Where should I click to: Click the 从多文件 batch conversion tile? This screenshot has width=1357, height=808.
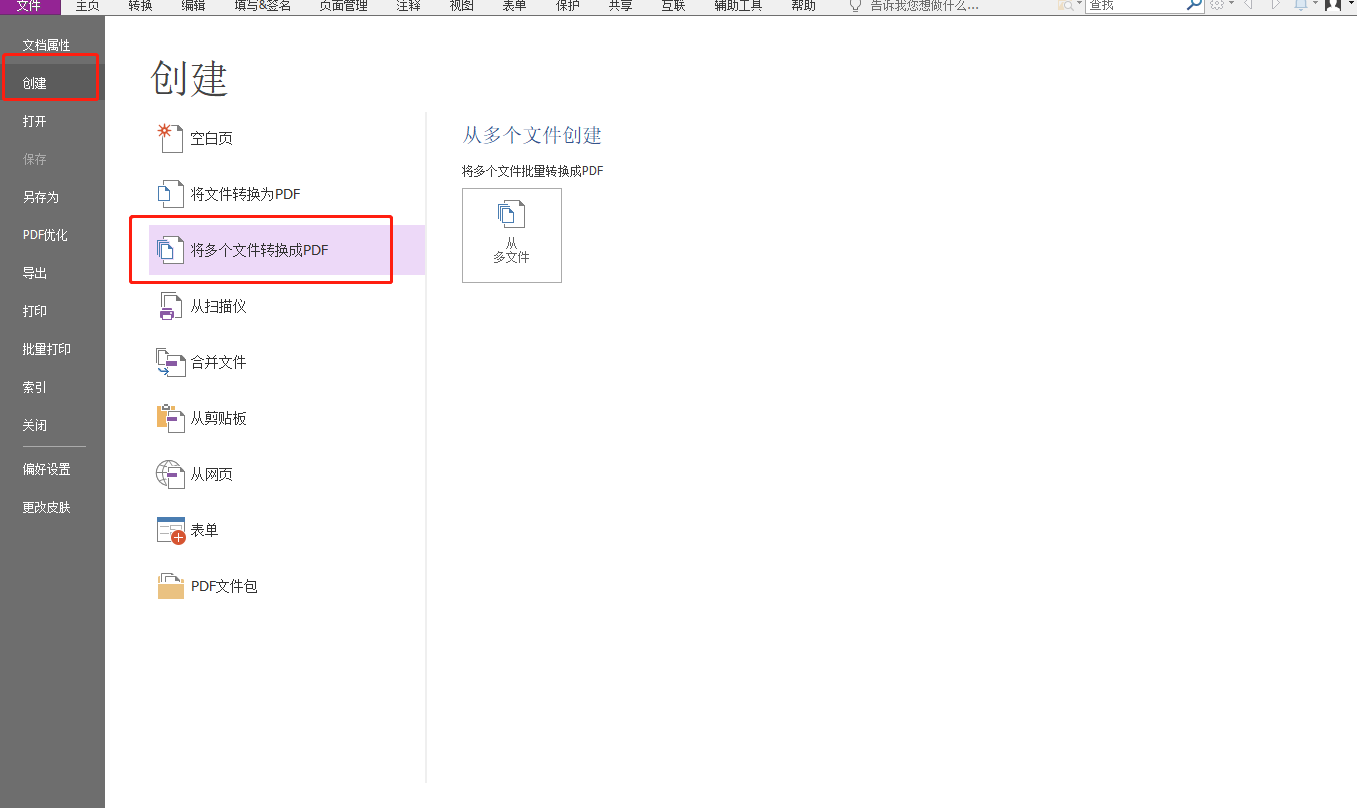point(512,235)
